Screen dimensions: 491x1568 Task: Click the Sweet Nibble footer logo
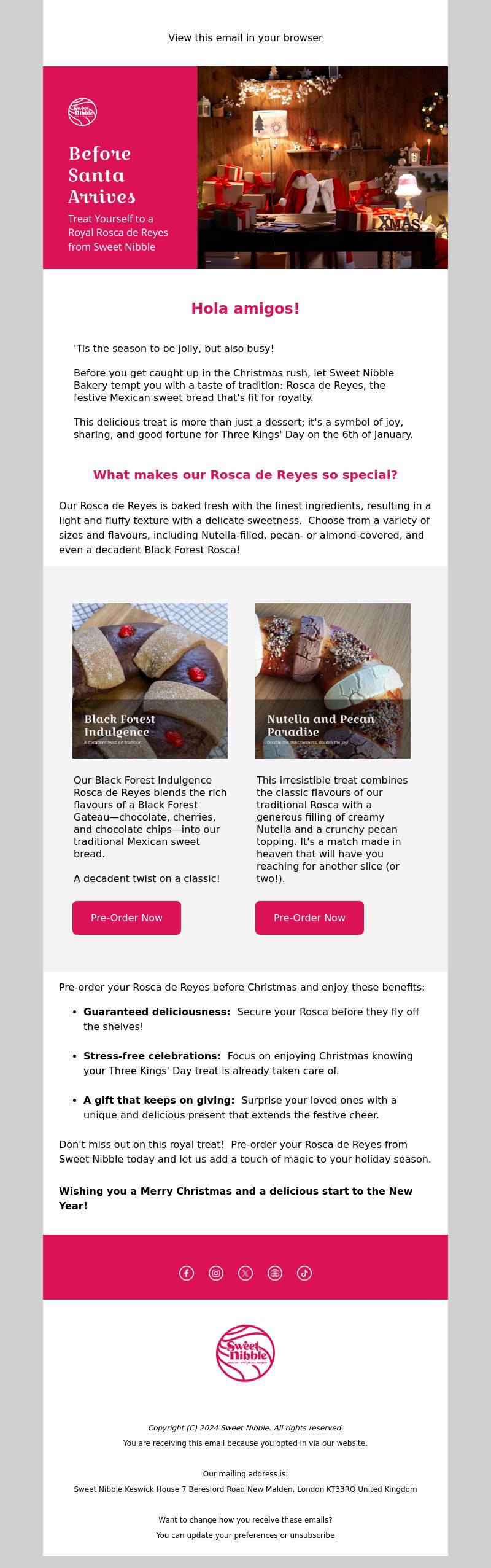pyautogui.click(x=245, y=1353)
